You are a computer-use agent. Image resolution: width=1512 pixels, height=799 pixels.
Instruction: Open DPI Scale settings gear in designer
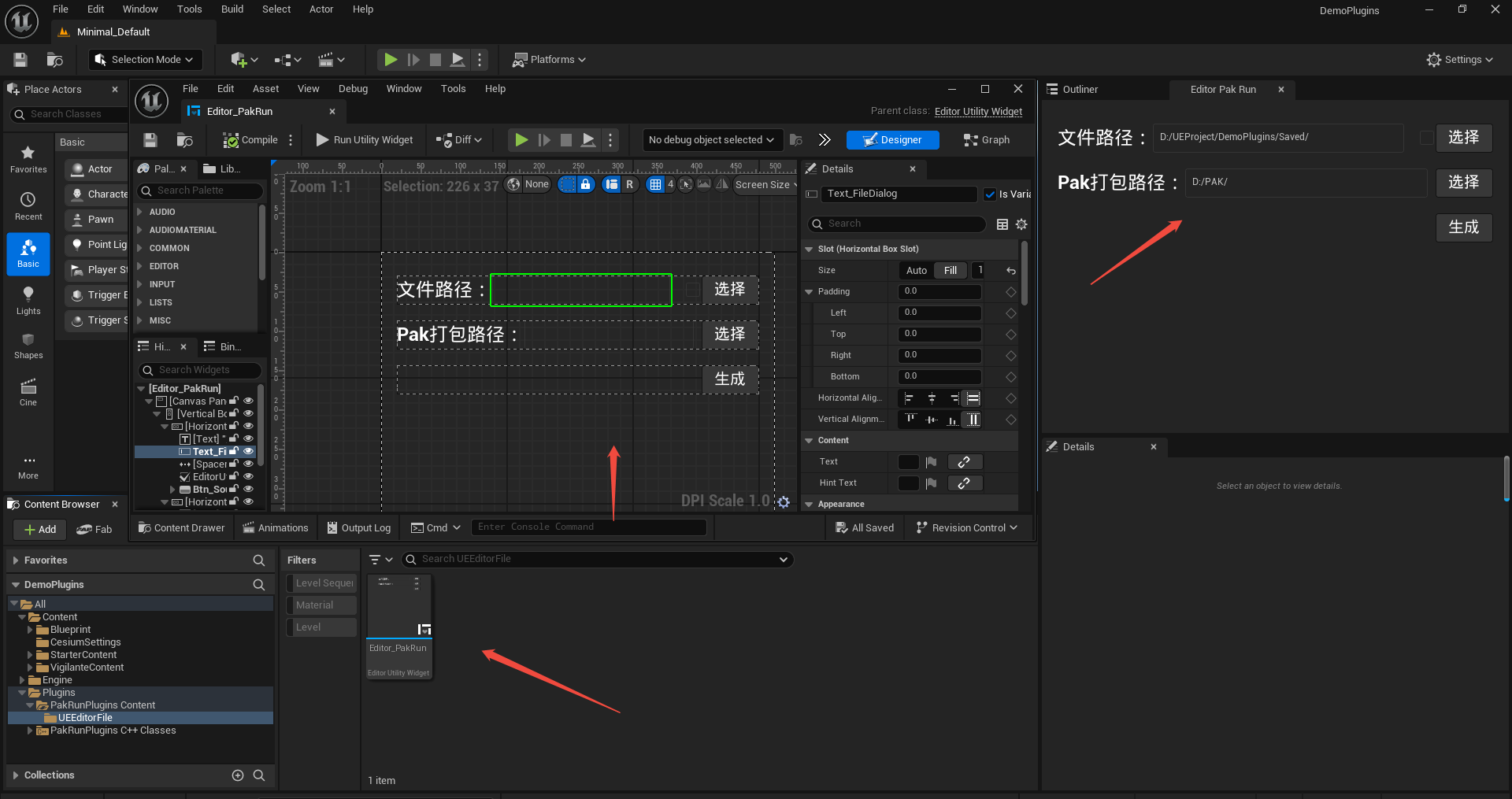point(784,502)
